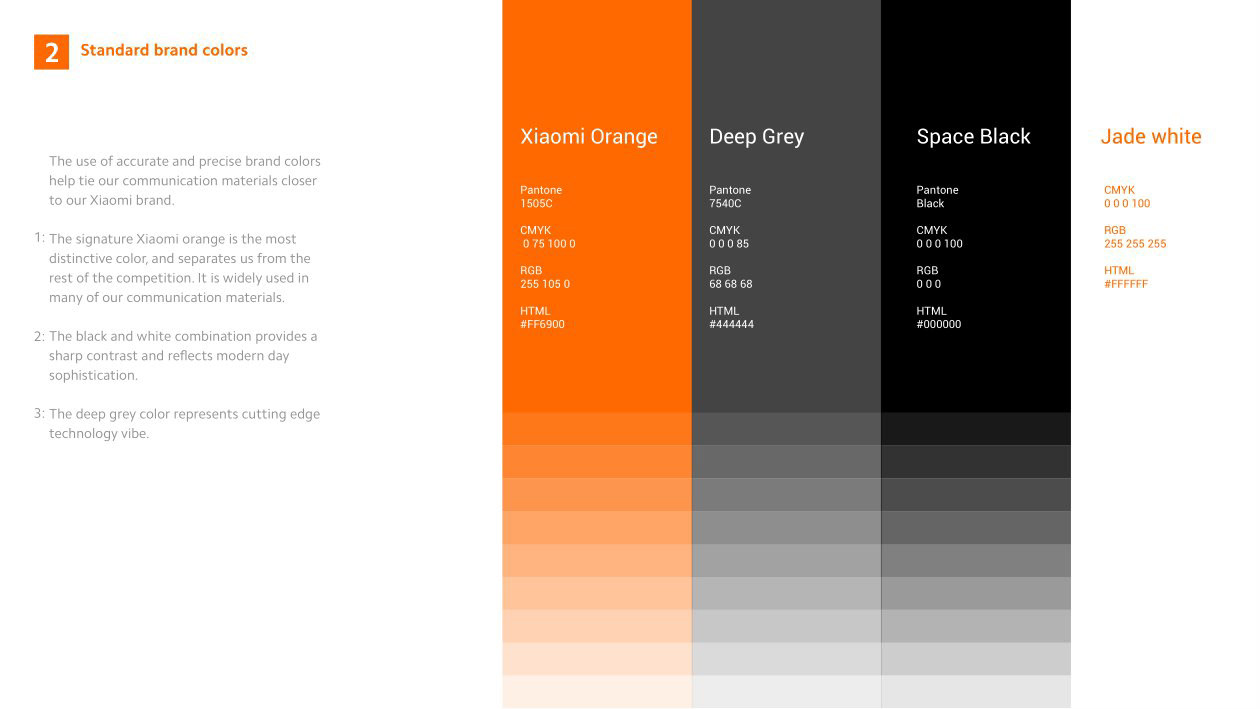Pick the lightest tint swatch of Space Black
The width and height of the screenshot is (1260, 709).
(976, 692)
